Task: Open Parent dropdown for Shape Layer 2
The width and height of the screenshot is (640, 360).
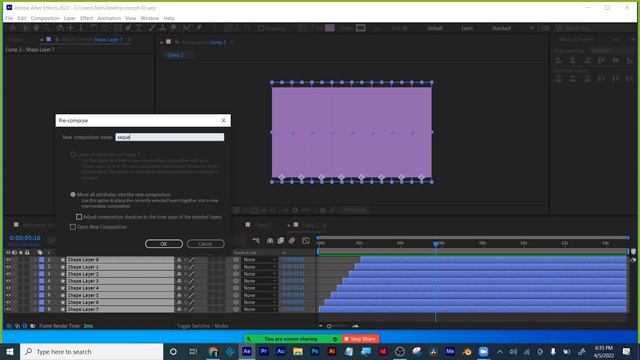Action: pos(260,274)
